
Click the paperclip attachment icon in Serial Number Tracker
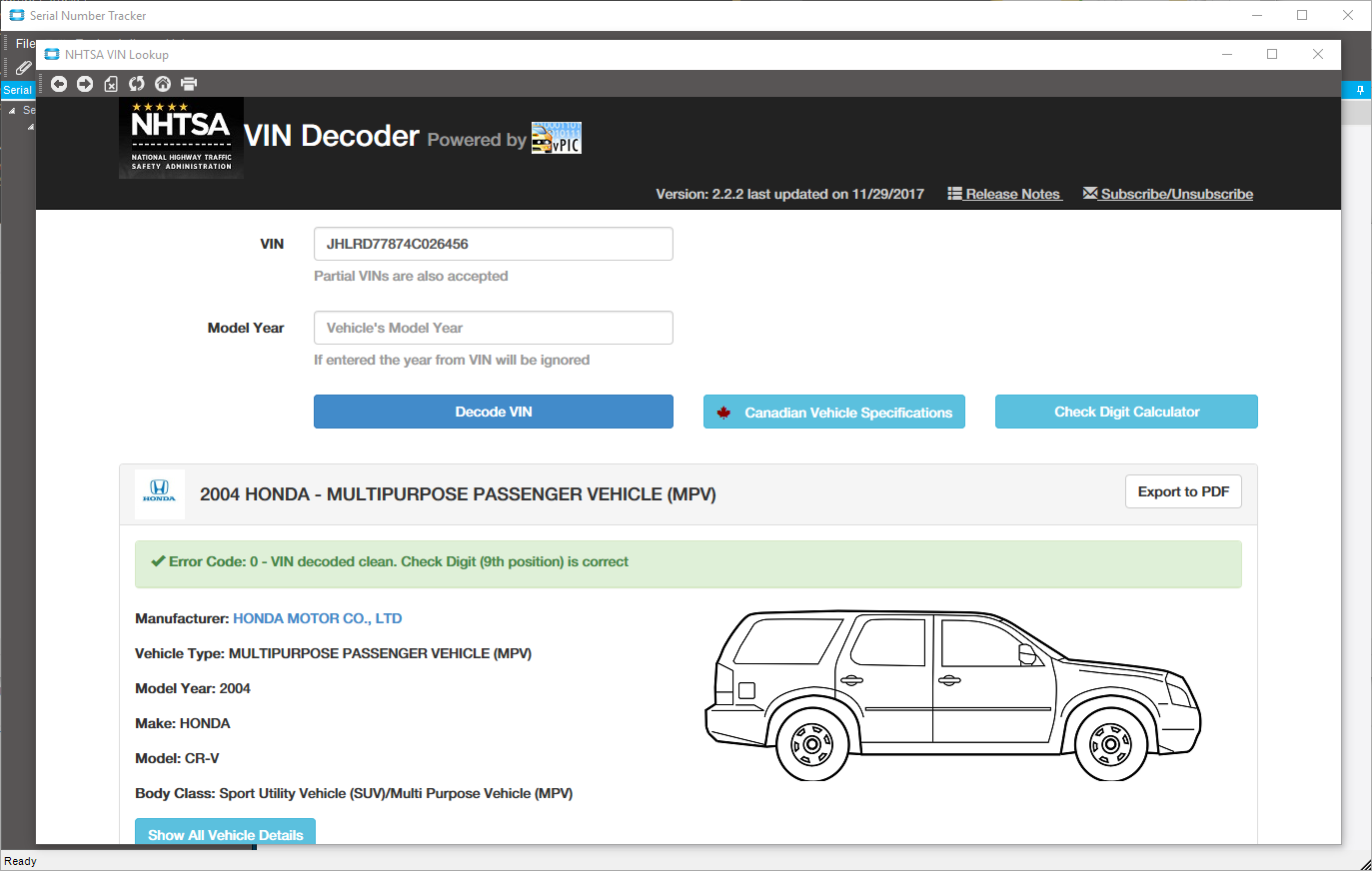pos(23,68)
